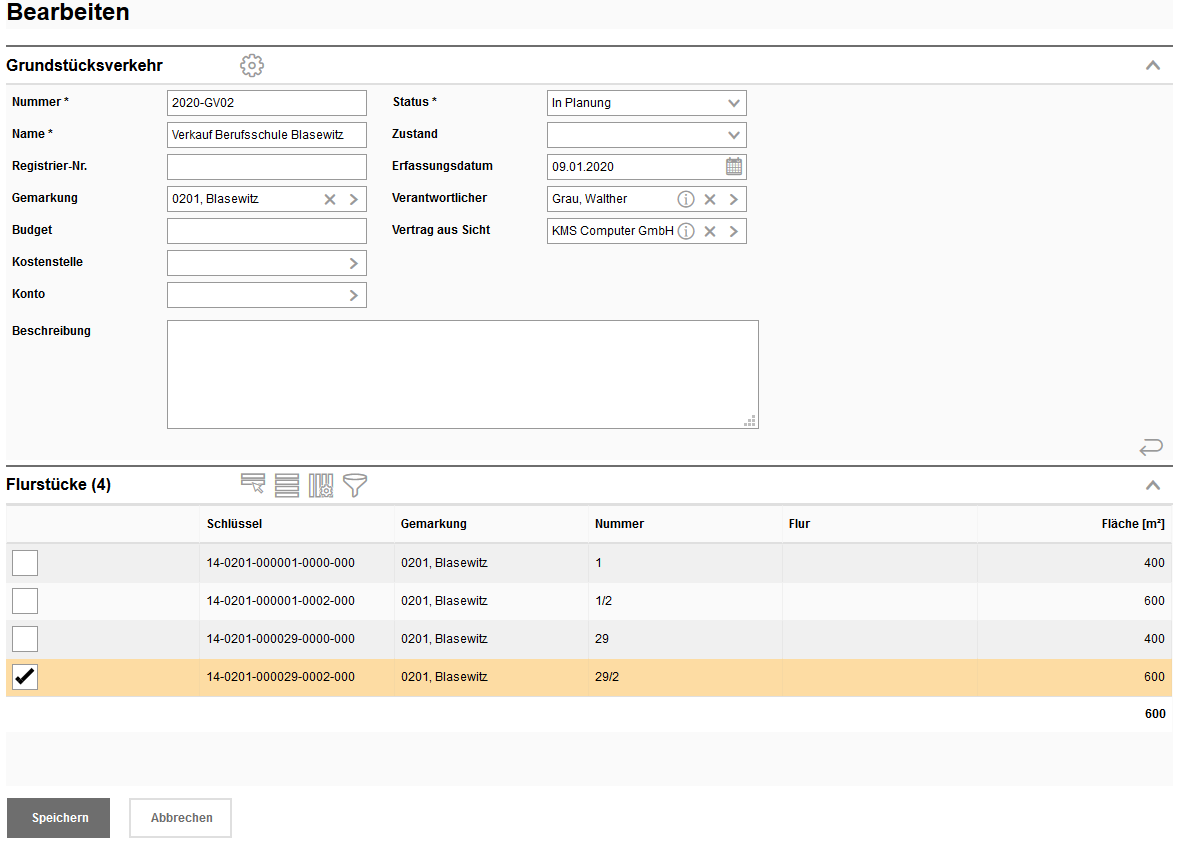This screenshot has width=1187, height=844.
Task: Open the Grundstücksverkehr settings gear icon
Action: (x=252, y=66)
